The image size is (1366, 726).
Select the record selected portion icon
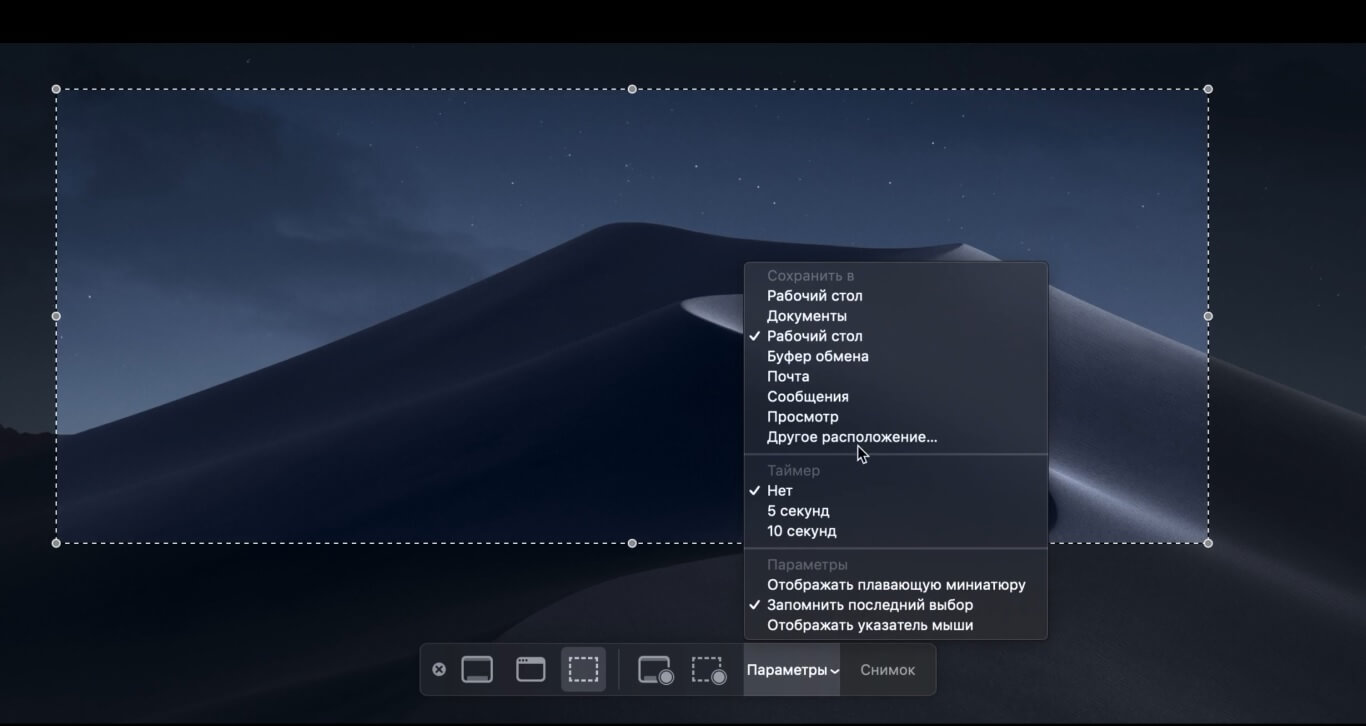click(x=708, y=670)
